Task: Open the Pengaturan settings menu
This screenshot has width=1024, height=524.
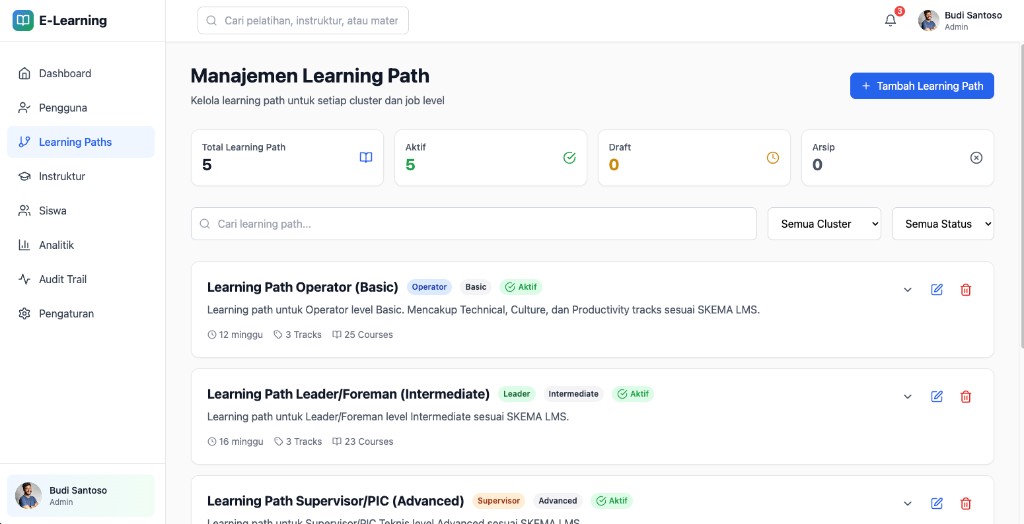Action: tap(81, 314)
